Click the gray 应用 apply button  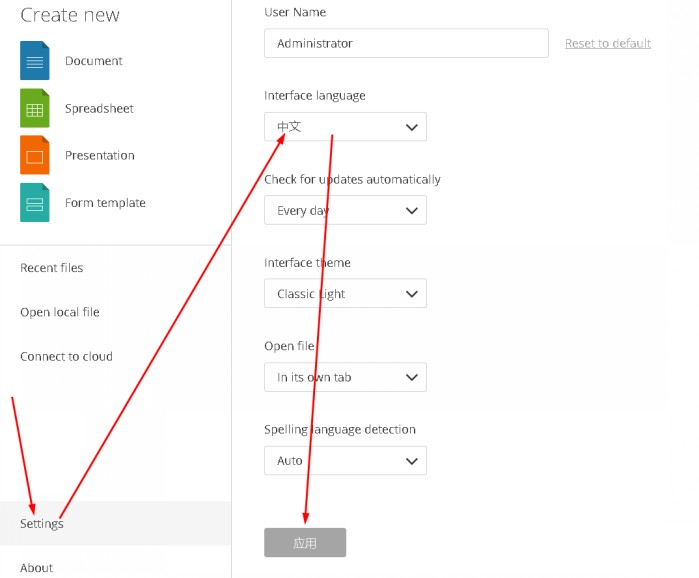[305, 543]
